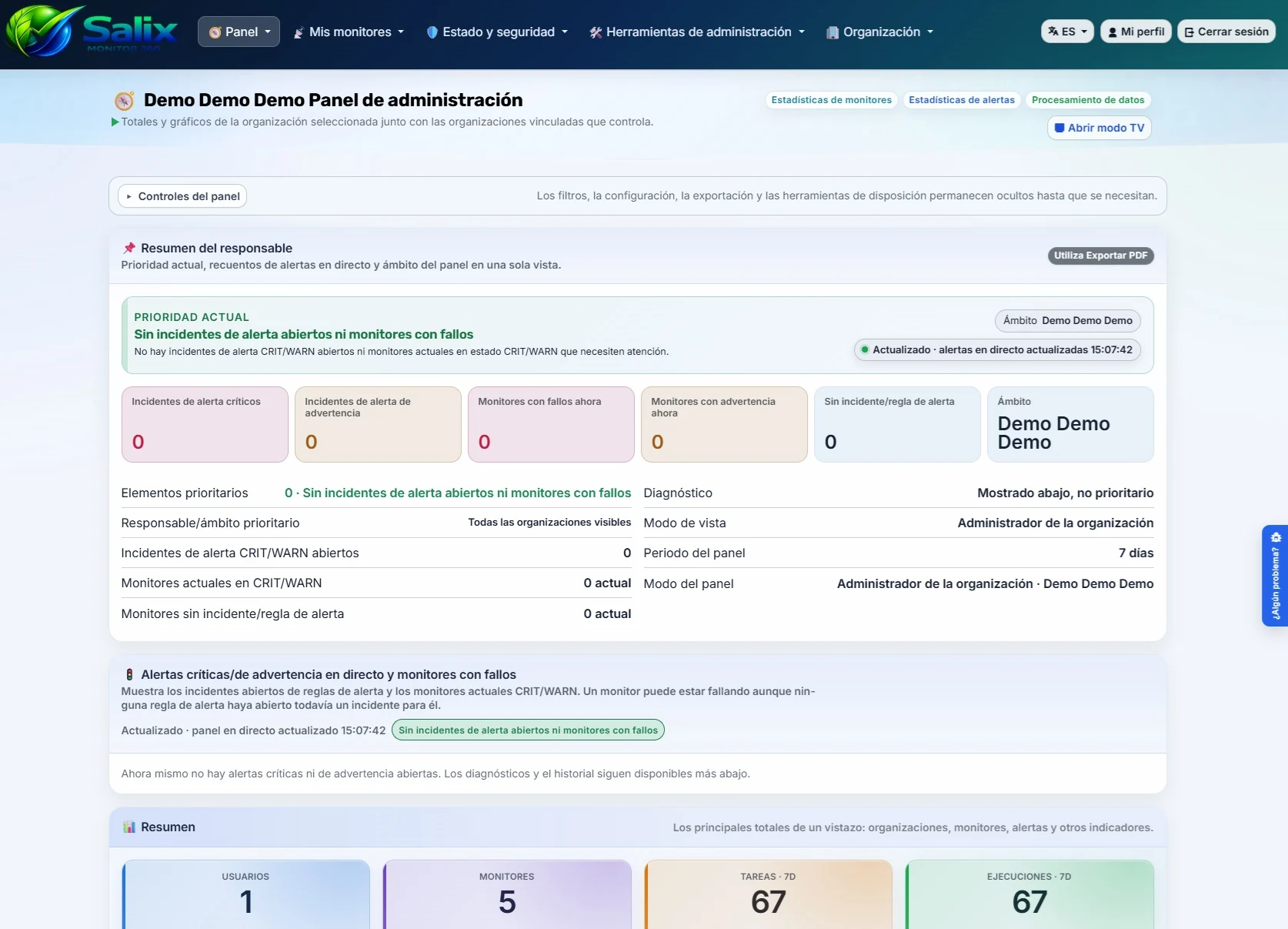The image size is (1288, 929).
Task: Open the Panel dropdown menu
Action: pos(239,32)
